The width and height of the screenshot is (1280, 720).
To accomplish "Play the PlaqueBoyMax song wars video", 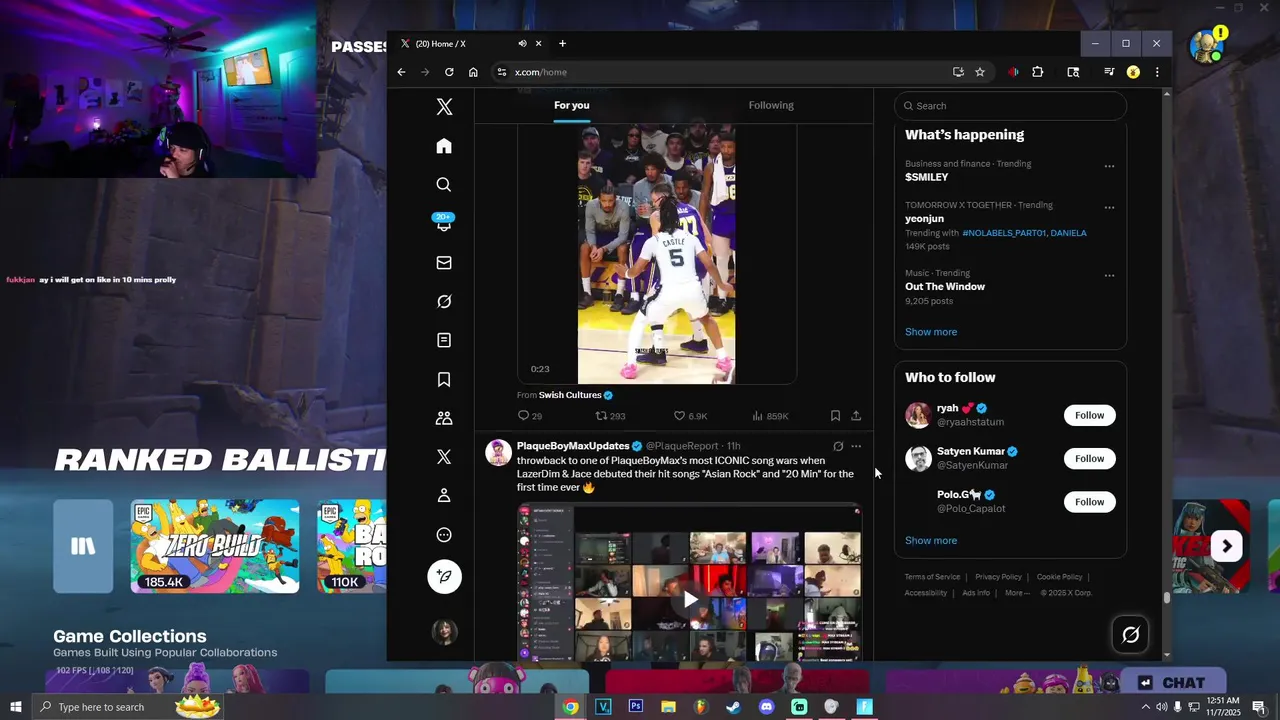I will (690, 600).
